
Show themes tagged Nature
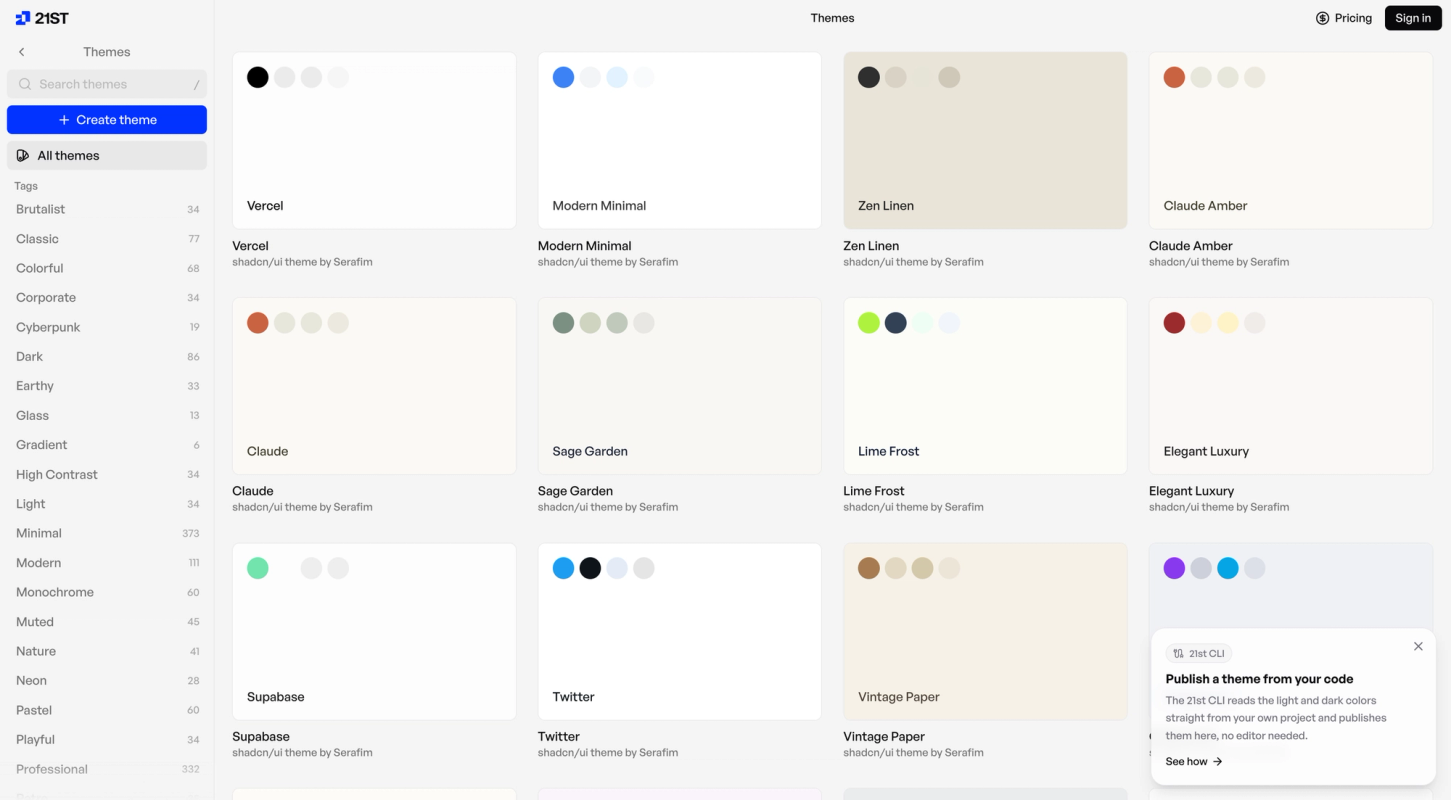click(x=107, y=651)
